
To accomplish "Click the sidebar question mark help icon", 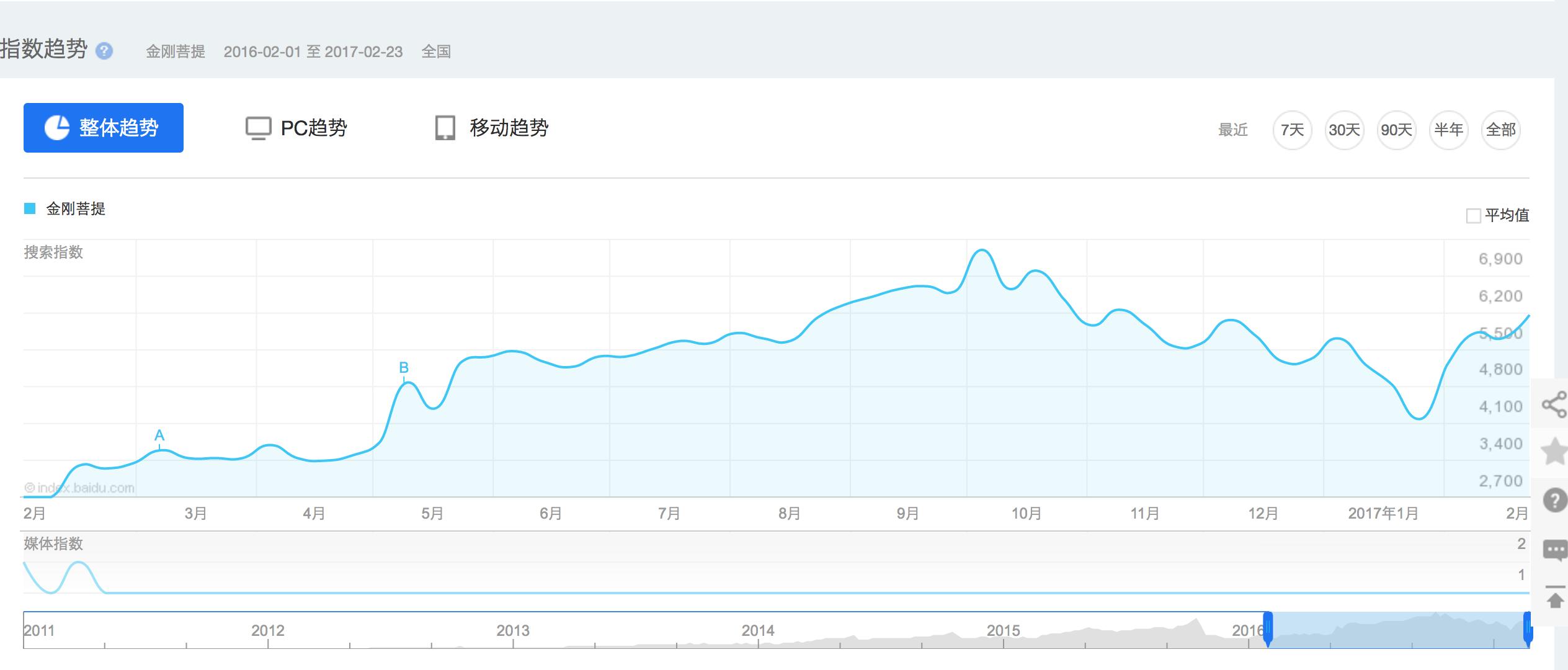I will pyautogui.click(x=1555, y=500).
